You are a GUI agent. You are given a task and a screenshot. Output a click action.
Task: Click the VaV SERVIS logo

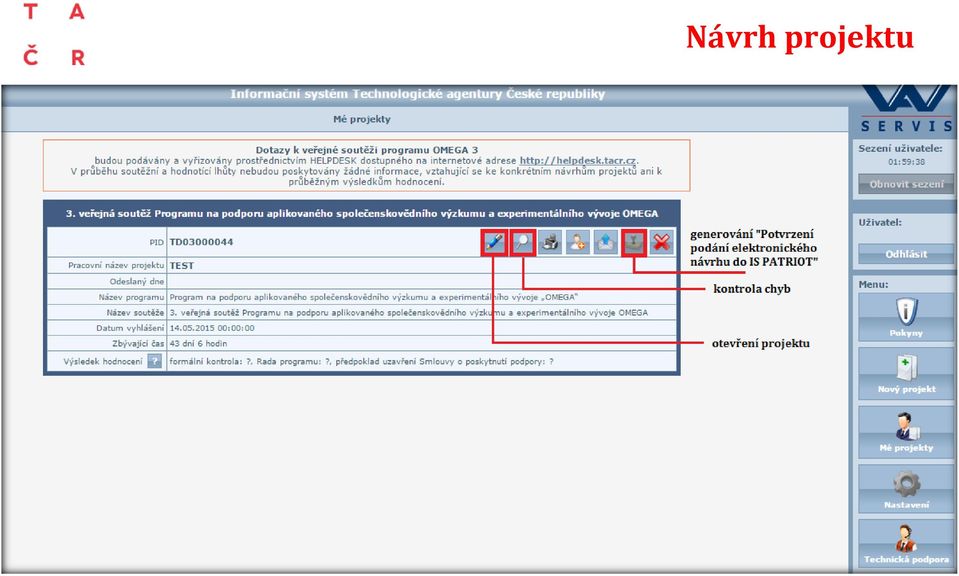tap(906, 109)
